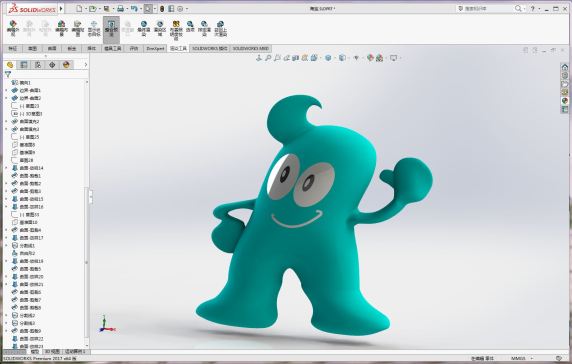Save the document with the Save icon
The height and width of the screenshot is (364, 572).
107,8
